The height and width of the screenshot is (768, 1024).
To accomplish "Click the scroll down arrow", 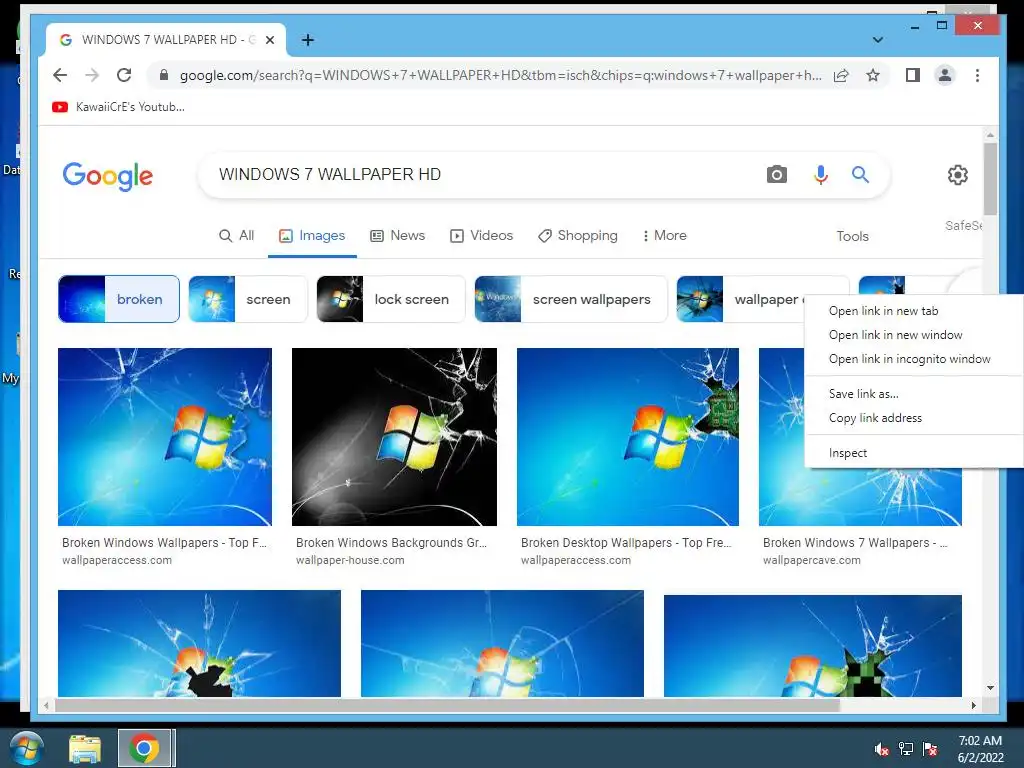I will (x=990, y=688).
